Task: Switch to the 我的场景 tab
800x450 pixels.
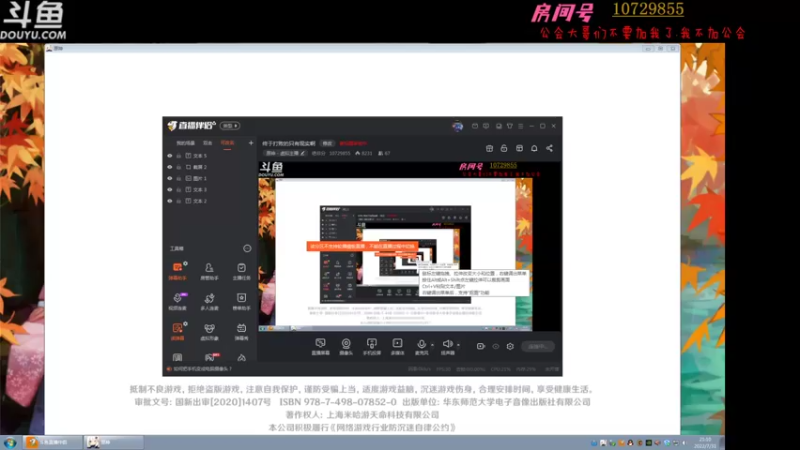Action: (x=185, y=143)
